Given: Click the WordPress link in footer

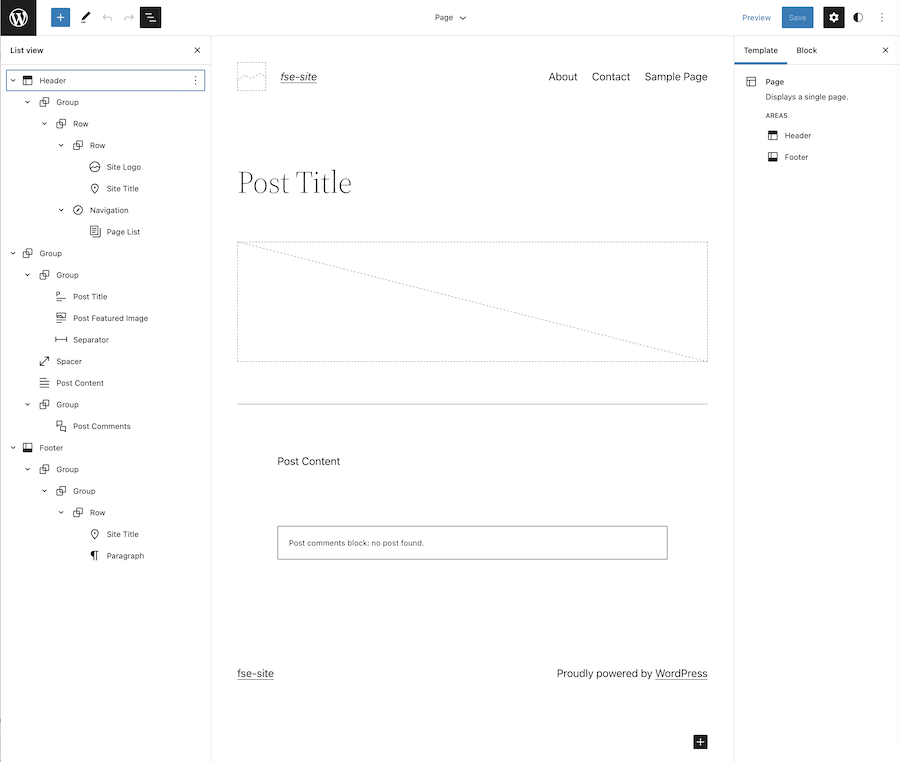Looking at the screenshot, I should pos(681,673).
